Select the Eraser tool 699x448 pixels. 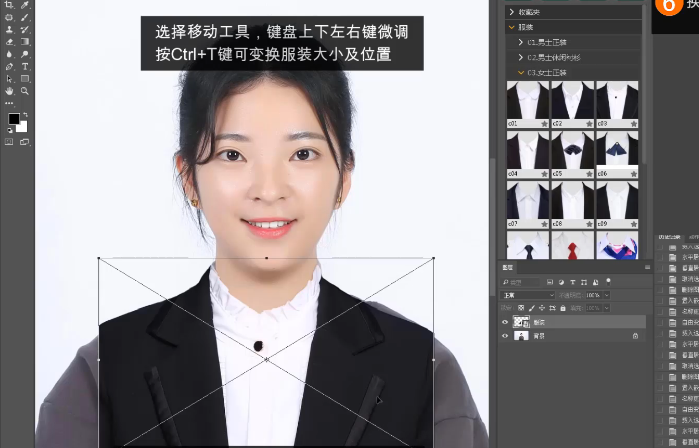pos(9,42)
